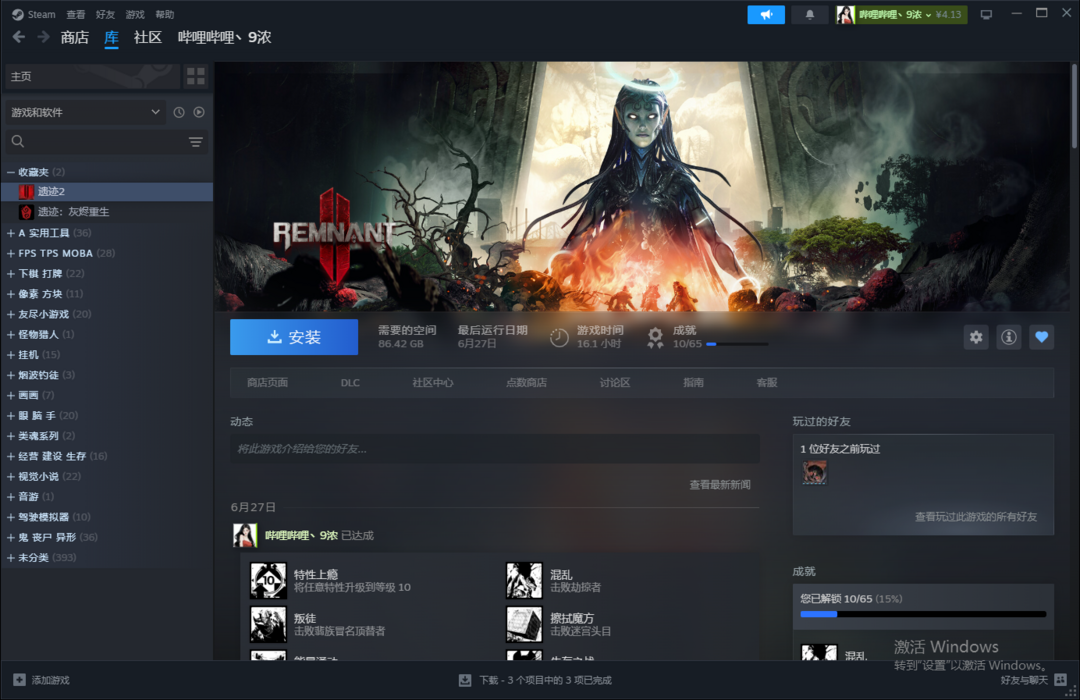Open the 帮助 menu
The width and height of the screenshot is (1080, 700).
tap(165, 14)
